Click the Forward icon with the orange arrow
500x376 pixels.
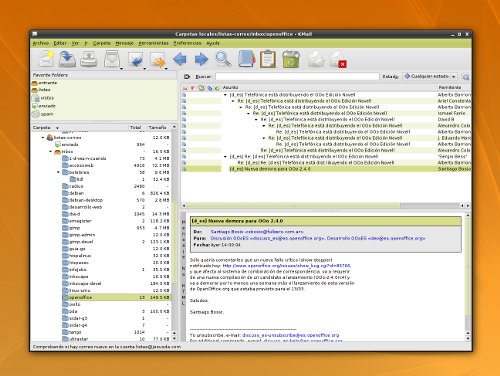point(157,60)
